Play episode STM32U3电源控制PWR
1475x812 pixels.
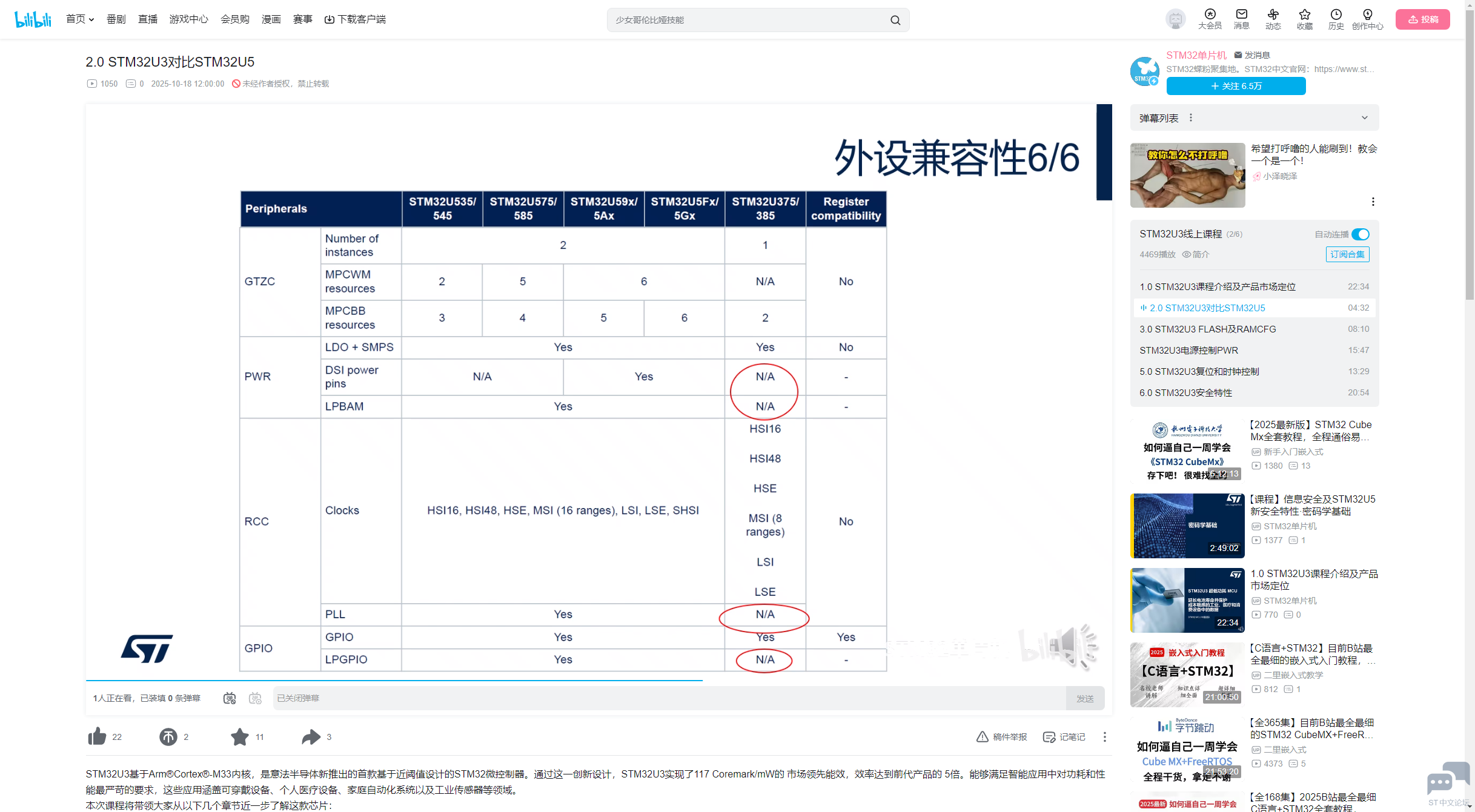(x=1255, y=350)
